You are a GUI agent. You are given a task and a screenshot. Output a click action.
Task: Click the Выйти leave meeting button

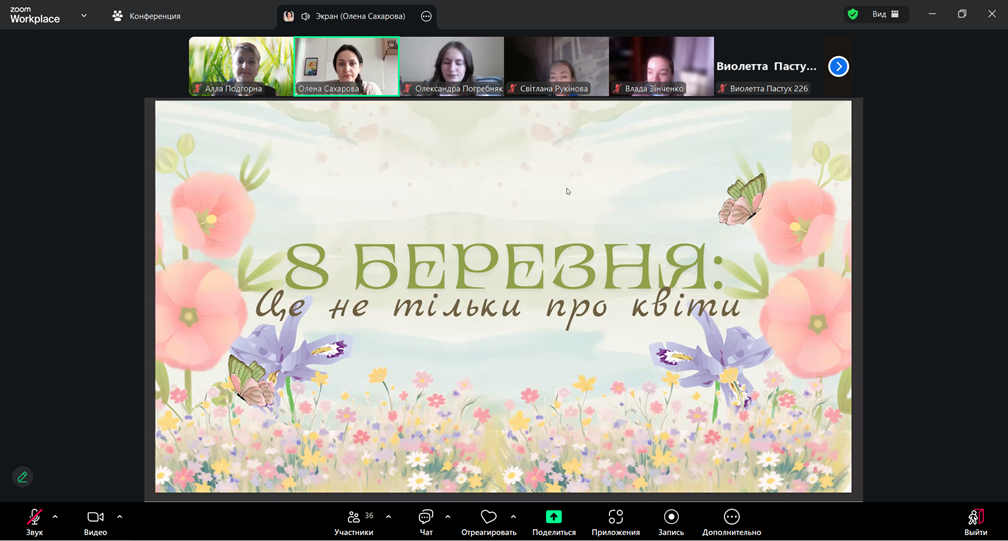(x=975, y=518)
